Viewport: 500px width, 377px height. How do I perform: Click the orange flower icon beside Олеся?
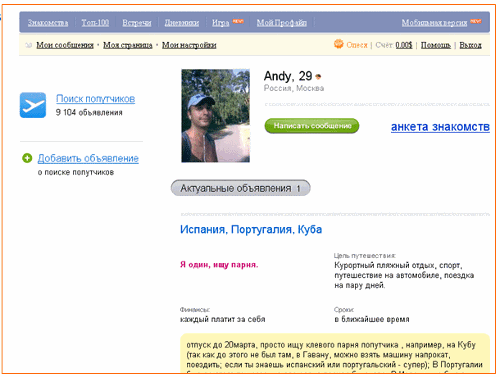click(x=339, y=44)
